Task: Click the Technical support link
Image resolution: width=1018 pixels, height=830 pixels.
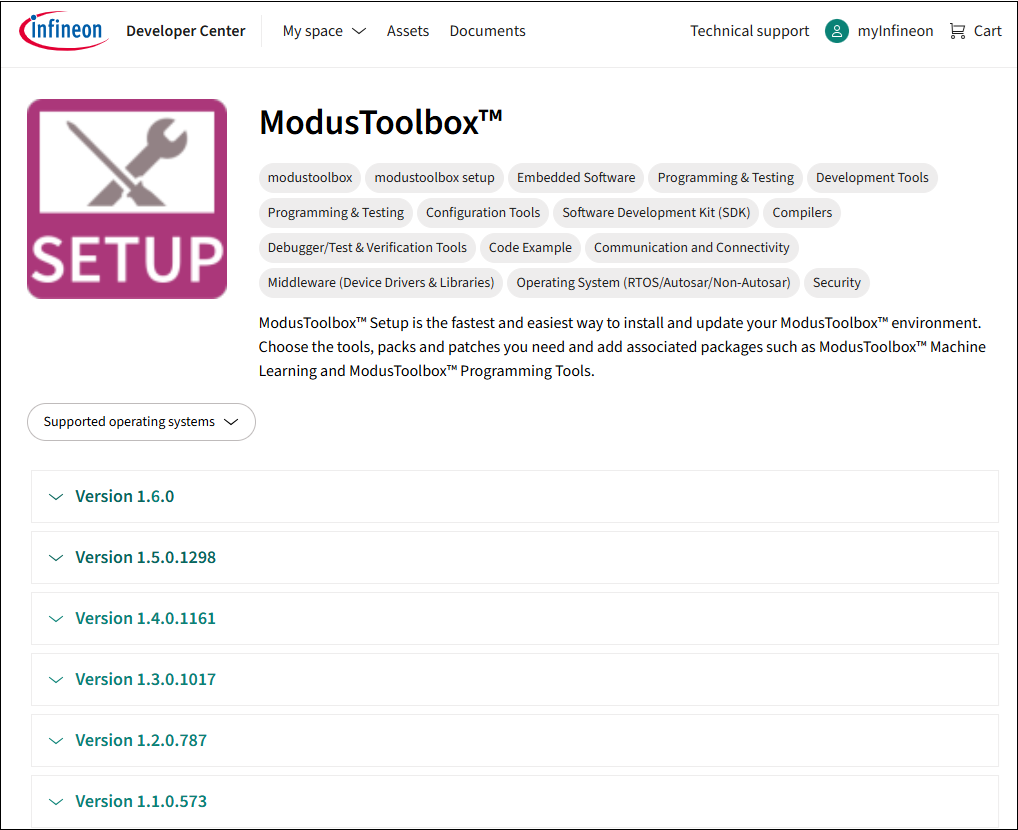Action: click(749, 31)
